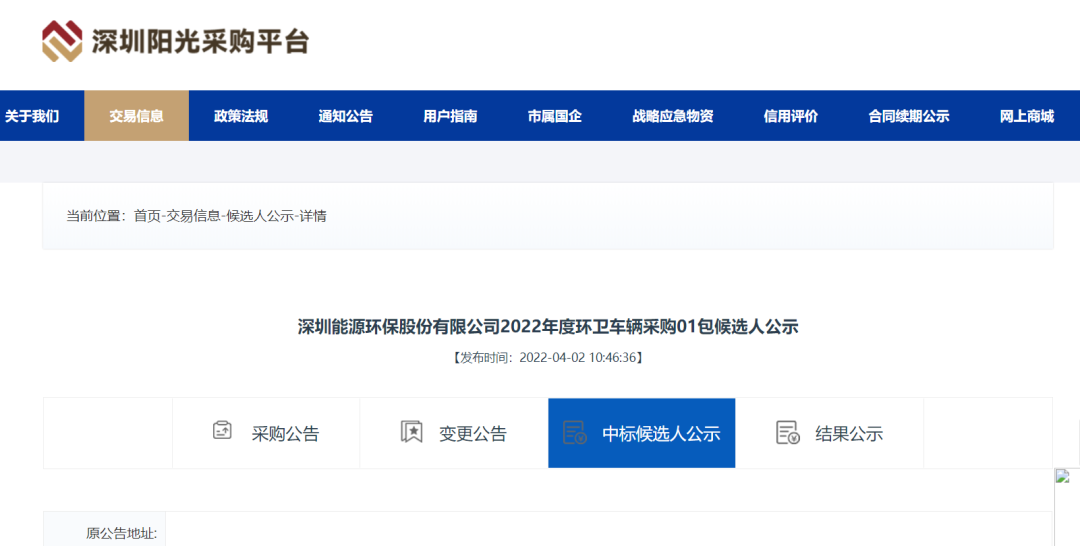Navigate to 信用评价 page

791,116
